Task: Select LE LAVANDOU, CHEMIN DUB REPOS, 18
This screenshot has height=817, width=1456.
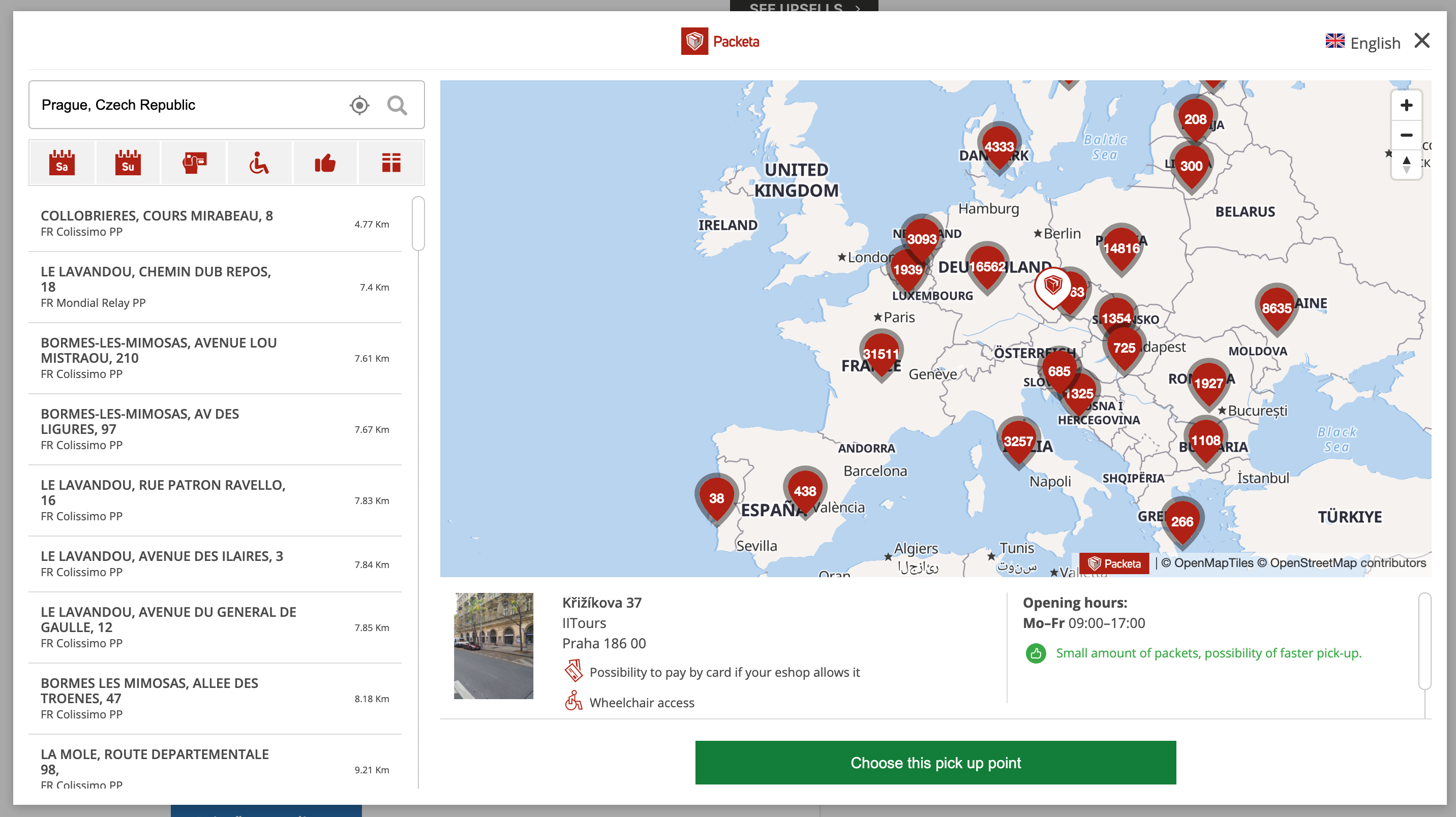Action: 215,287
